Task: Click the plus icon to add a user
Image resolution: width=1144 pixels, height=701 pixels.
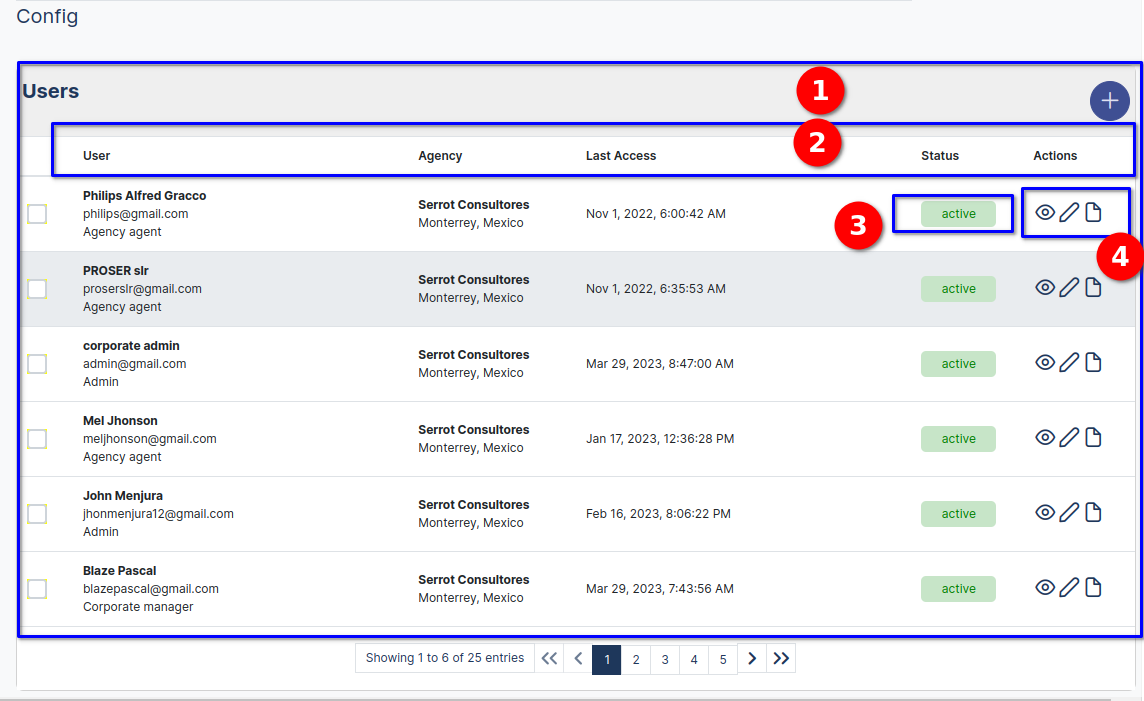Action: 1109,100
